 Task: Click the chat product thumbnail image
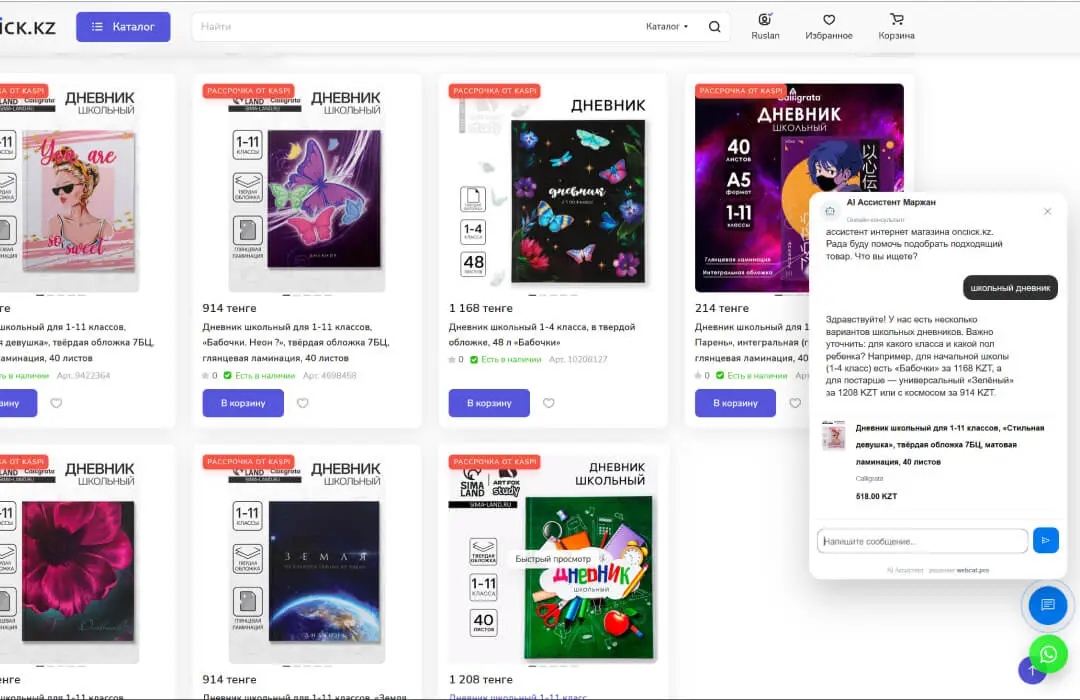point(834,435)
